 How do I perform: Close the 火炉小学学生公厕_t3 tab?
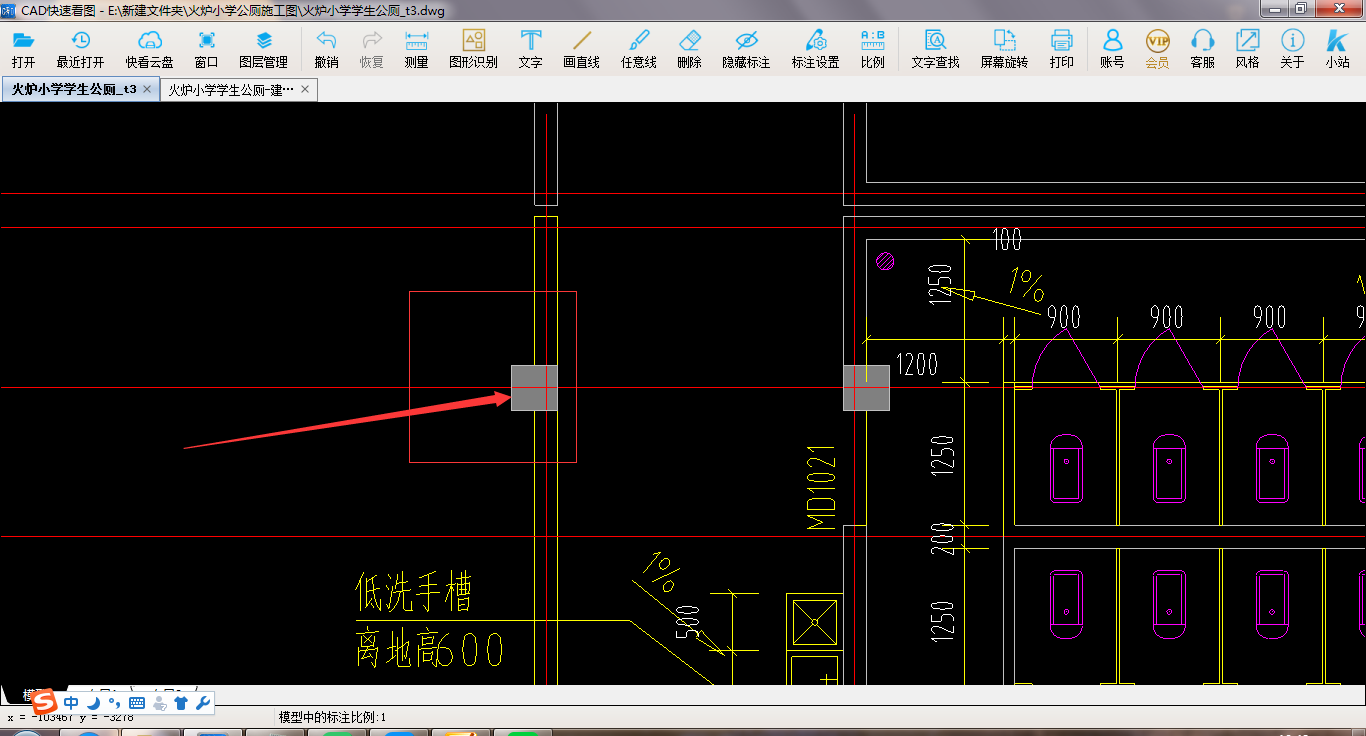point(147,89)
